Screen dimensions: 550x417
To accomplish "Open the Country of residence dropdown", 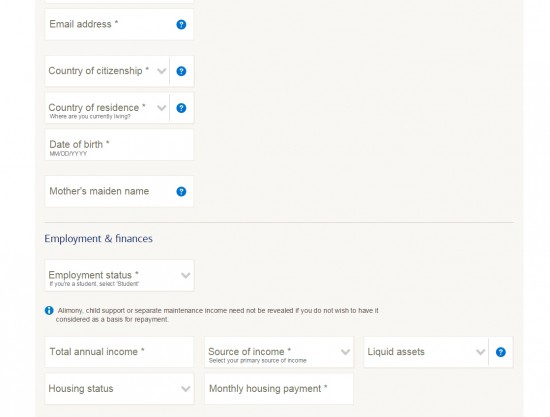I will pyautogui.click(x=107, y=108).
